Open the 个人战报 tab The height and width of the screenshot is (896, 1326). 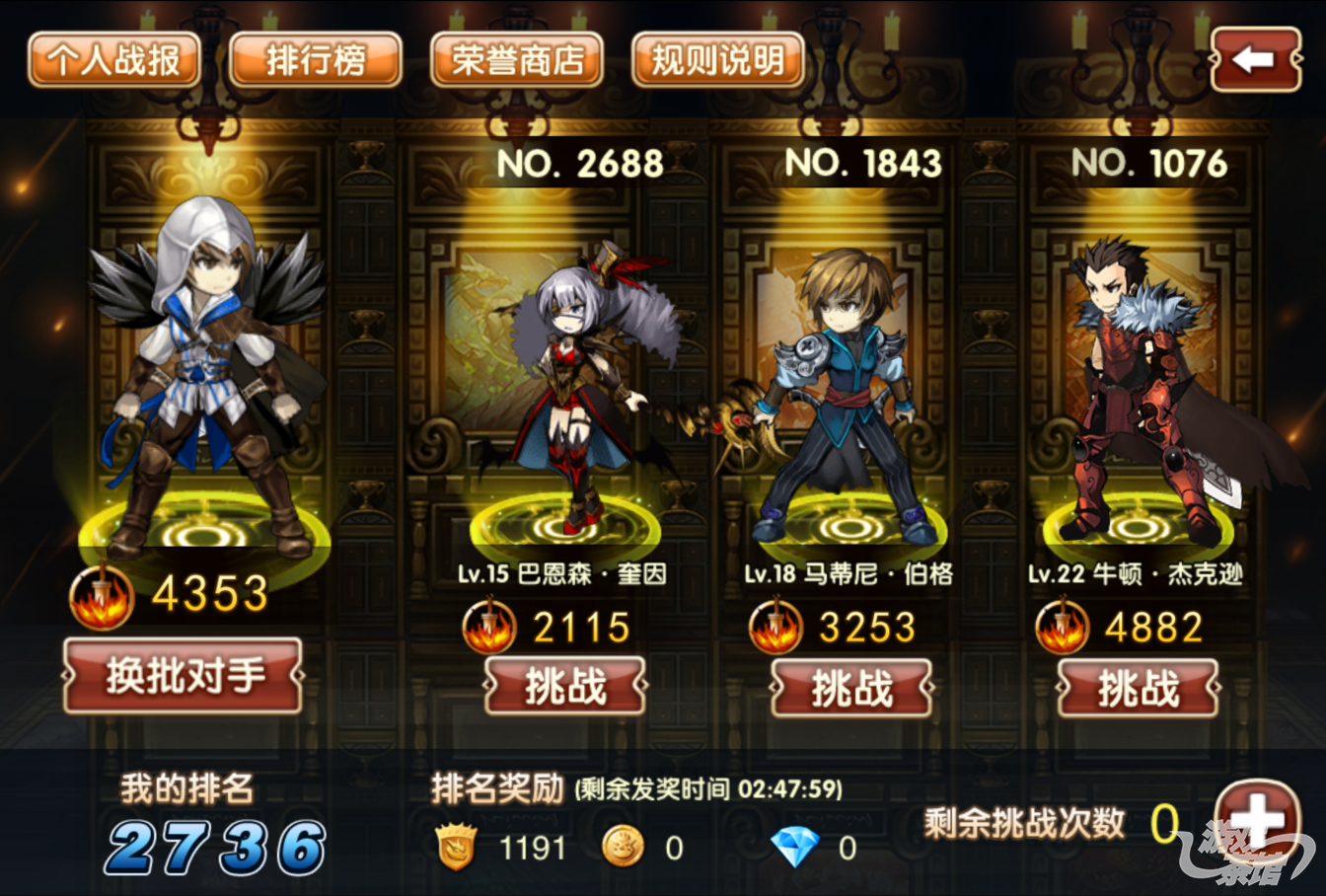pyautogui.click(x=114, y=60)
